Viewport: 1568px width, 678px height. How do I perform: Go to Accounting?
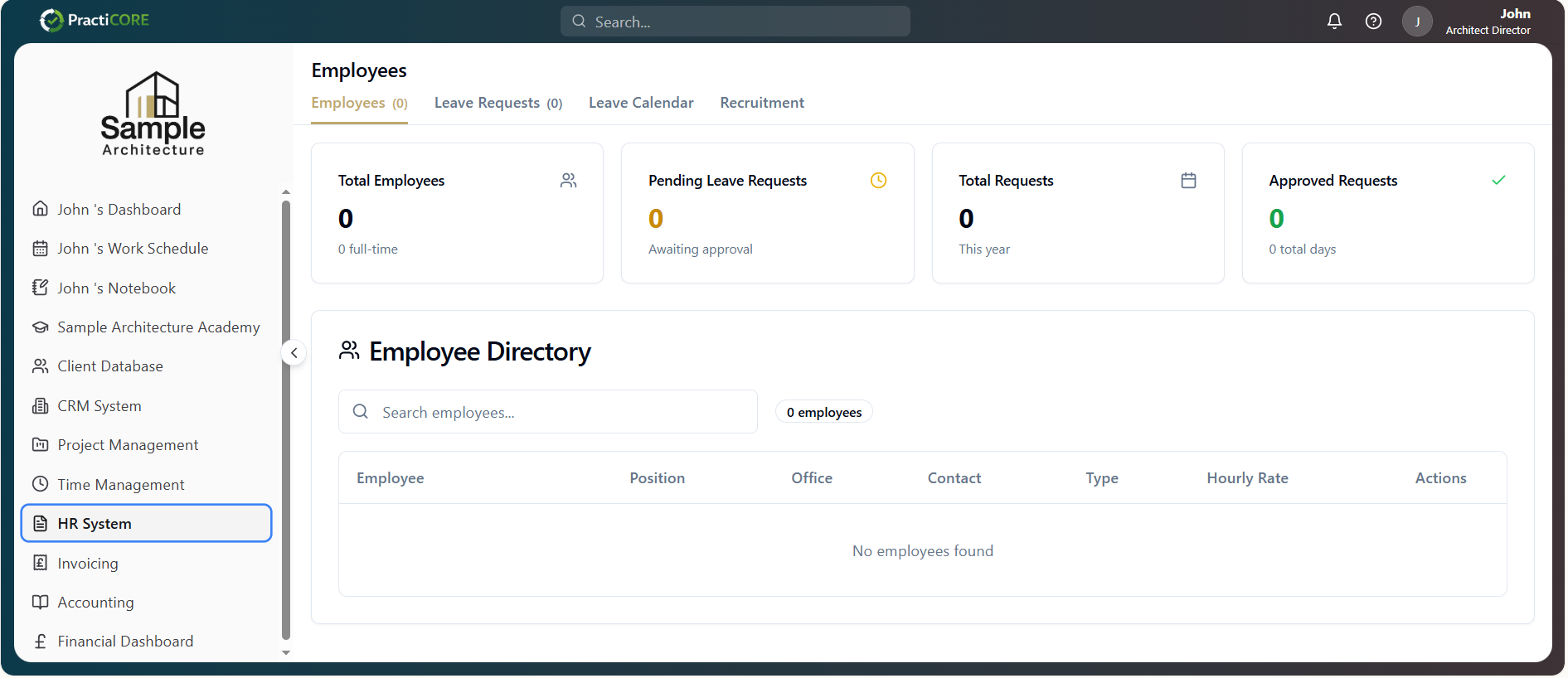(x=147, y=603)
